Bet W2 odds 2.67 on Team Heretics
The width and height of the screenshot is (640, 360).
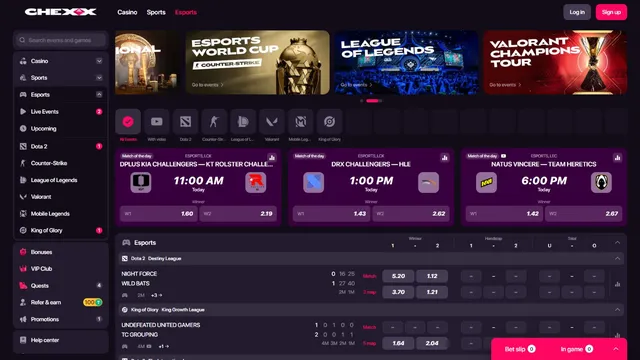point(584,213)
